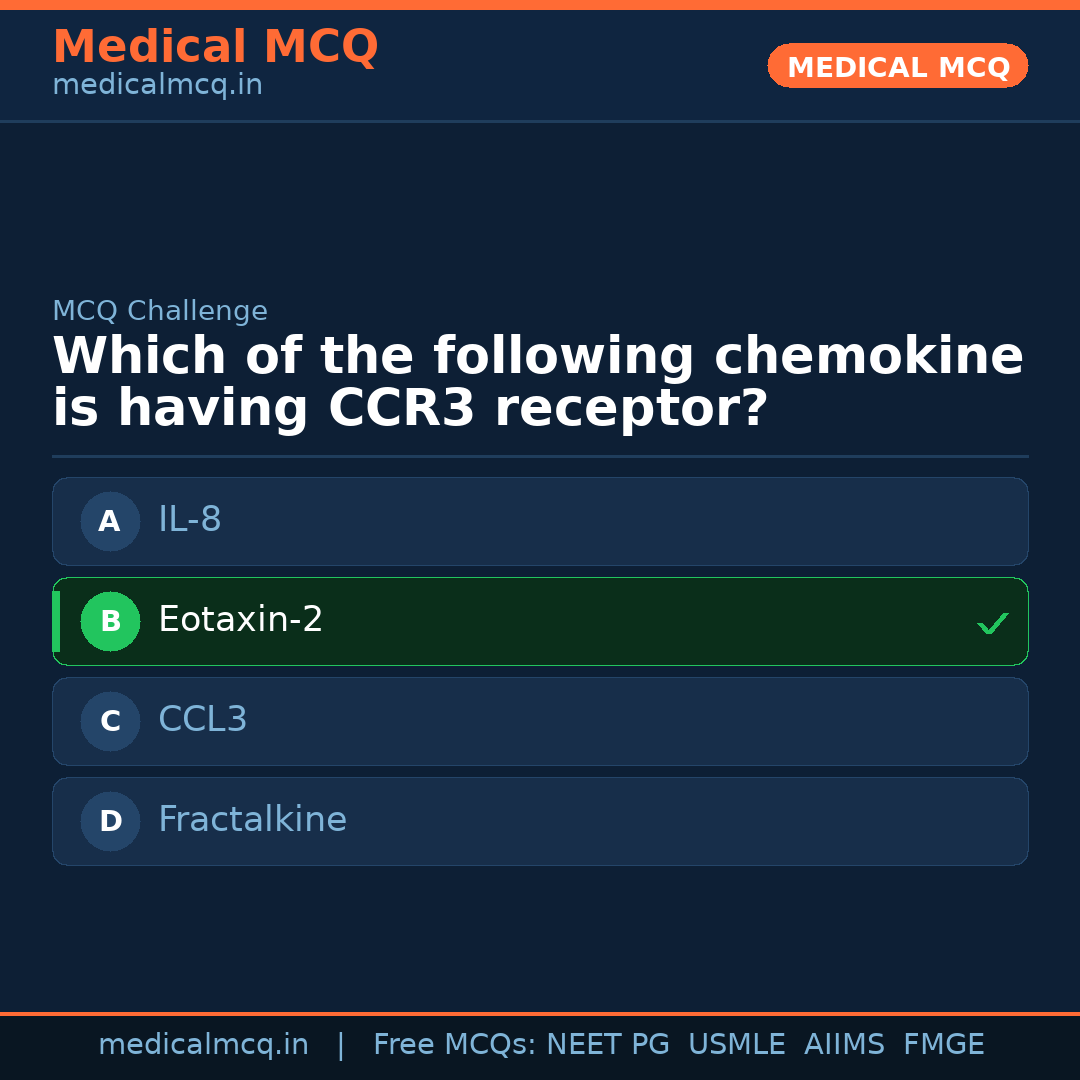Open the medicalmcq.in link in header
The image size is (1080, 1080).
click(x=157, y=86)
